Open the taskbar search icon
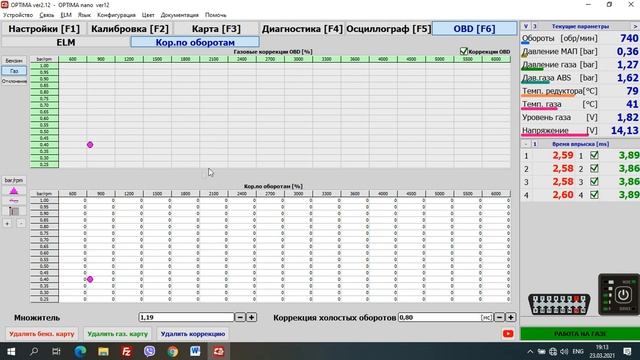Screen dimensions: 640x360 coord(34,351)
